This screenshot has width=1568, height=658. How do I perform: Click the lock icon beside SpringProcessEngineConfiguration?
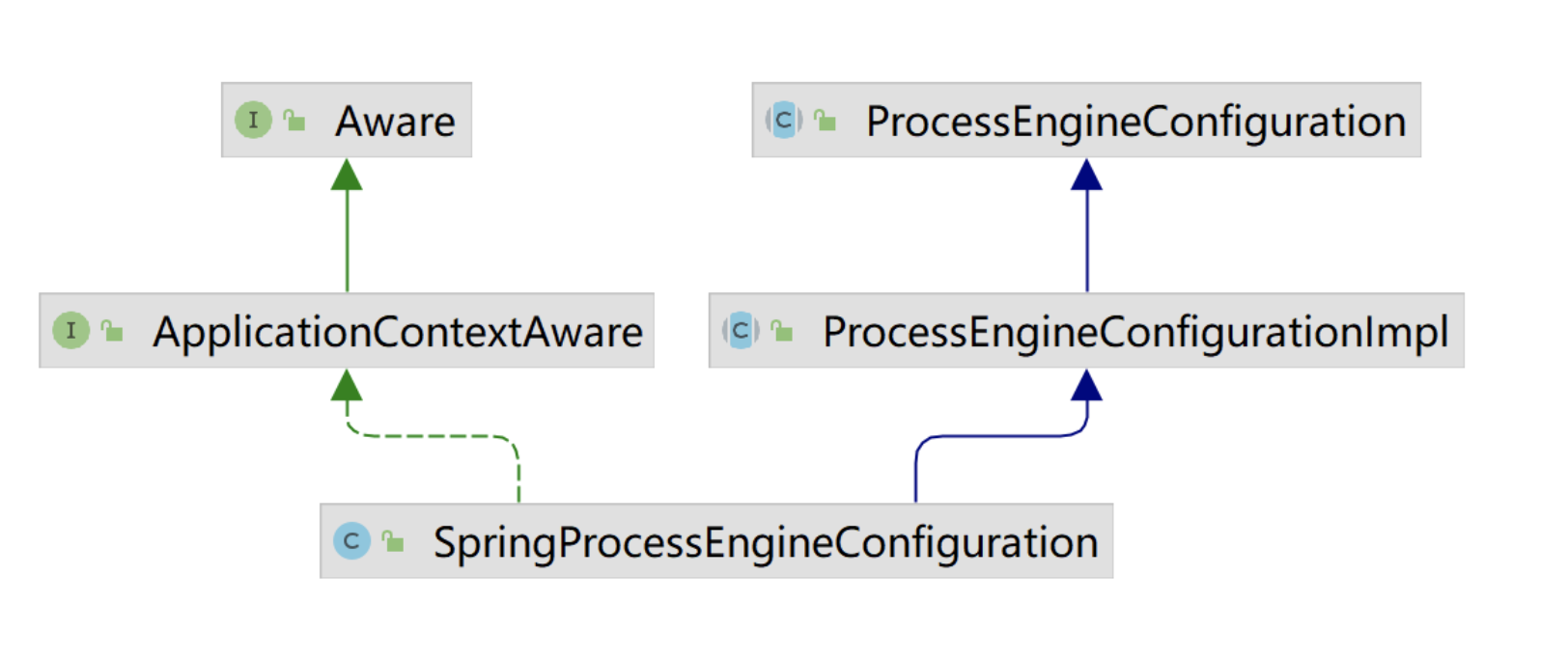(393, 541)
